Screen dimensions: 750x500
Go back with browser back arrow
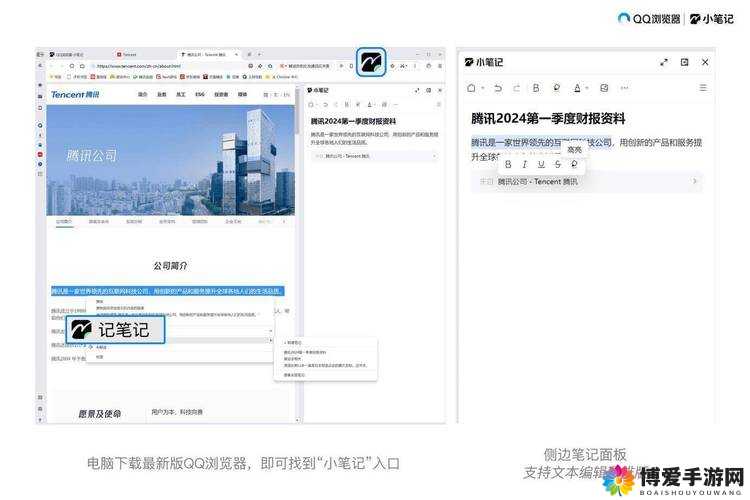click(x=51, y=66)
